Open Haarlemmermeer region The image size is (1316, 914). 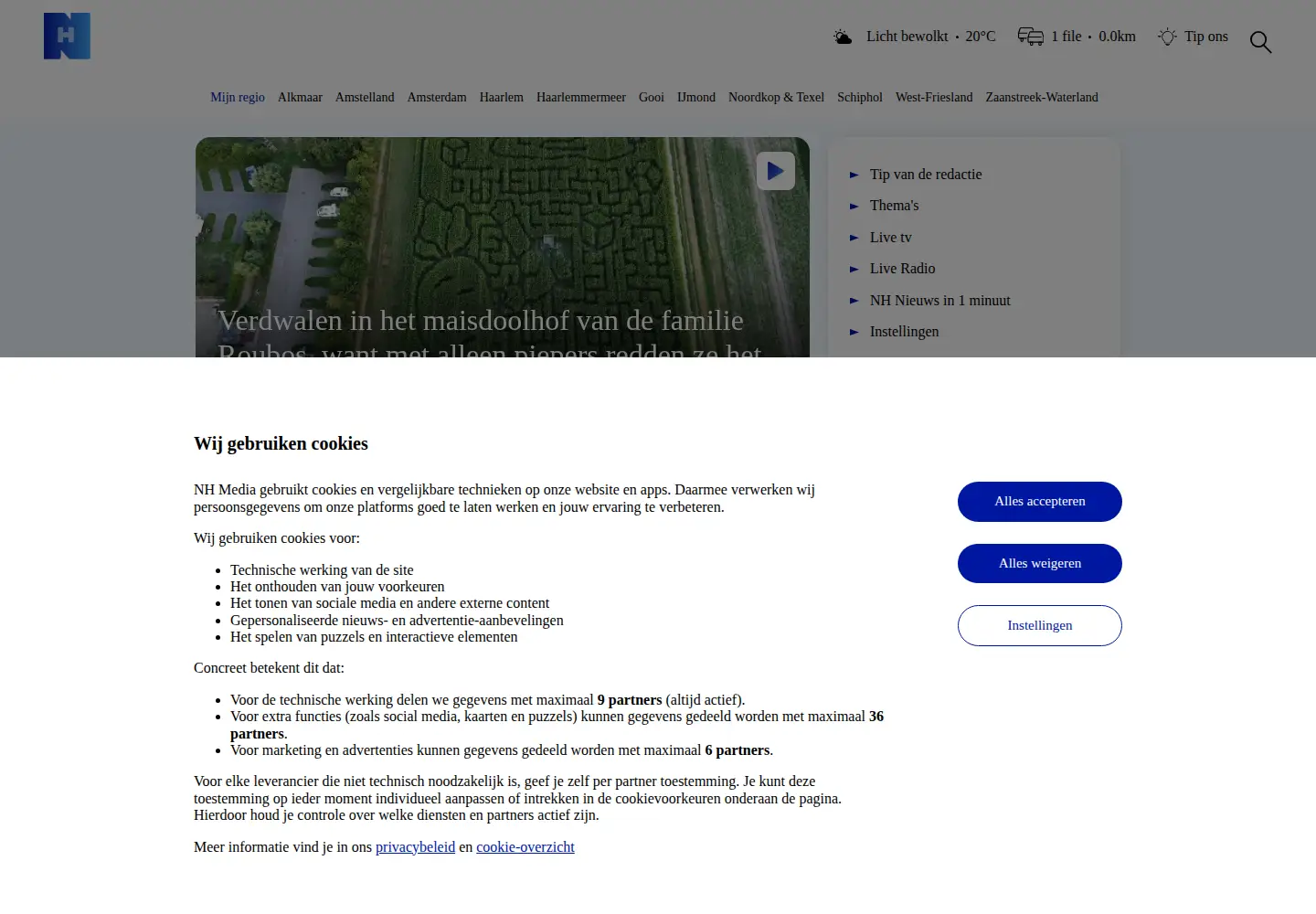[581, 97]
